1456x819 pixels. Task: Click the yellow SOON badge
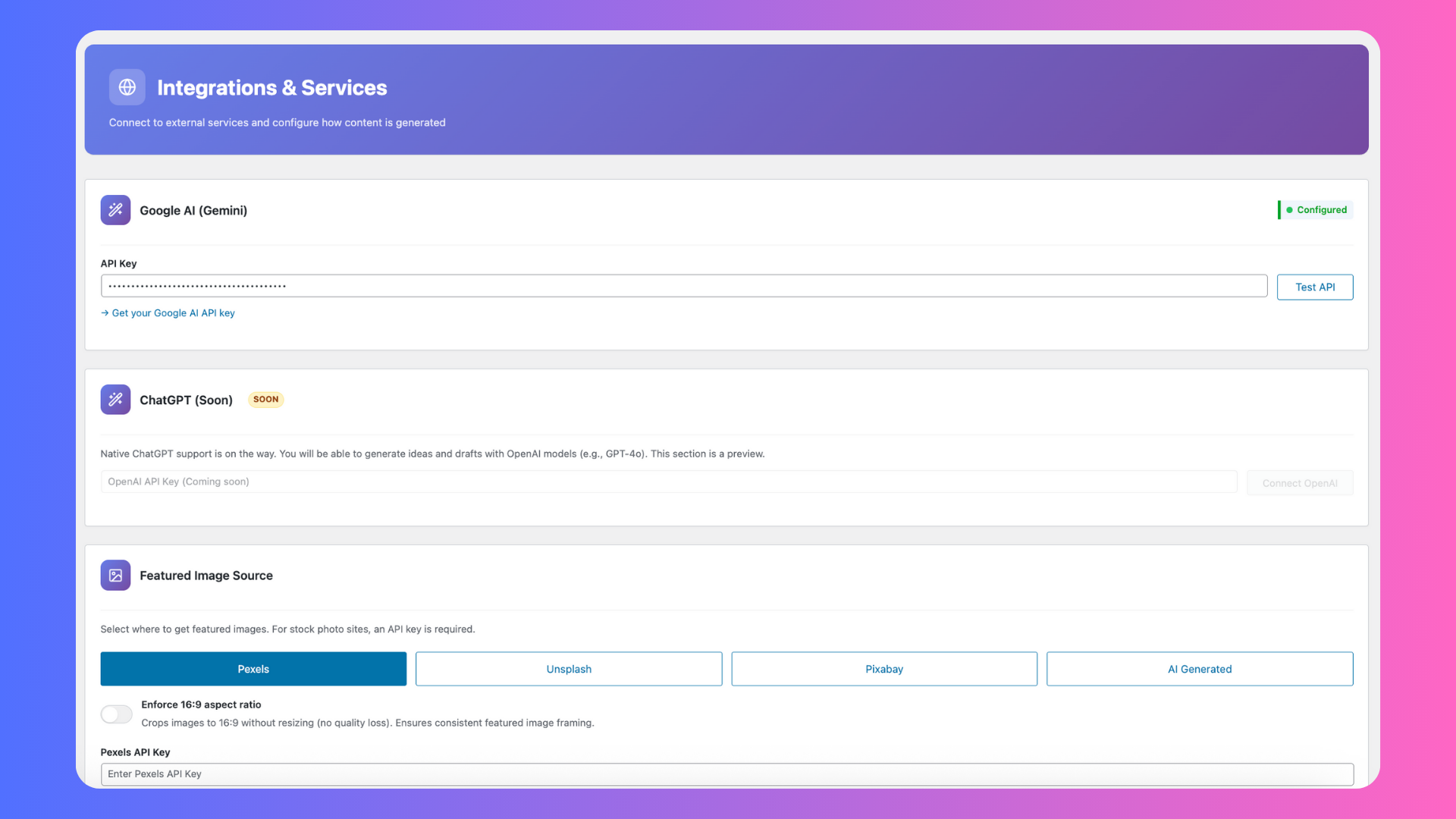(265, 400)
